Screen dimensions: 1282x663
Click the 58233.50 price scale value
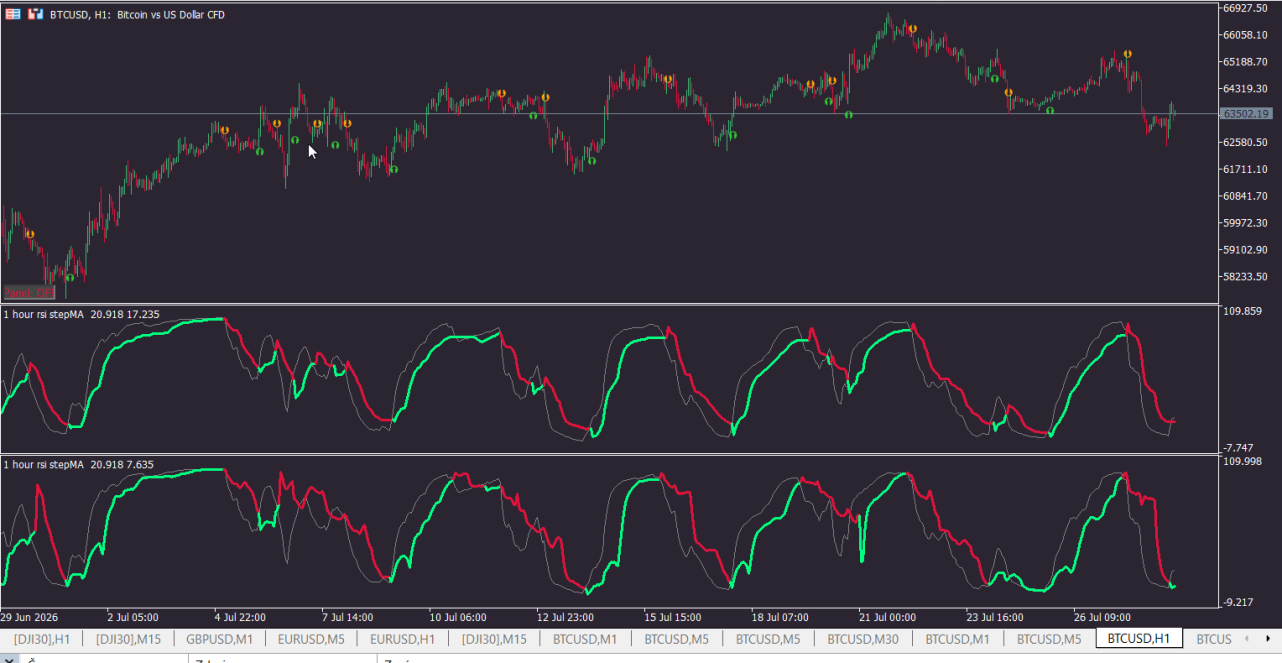click(x=1245, y=277)
